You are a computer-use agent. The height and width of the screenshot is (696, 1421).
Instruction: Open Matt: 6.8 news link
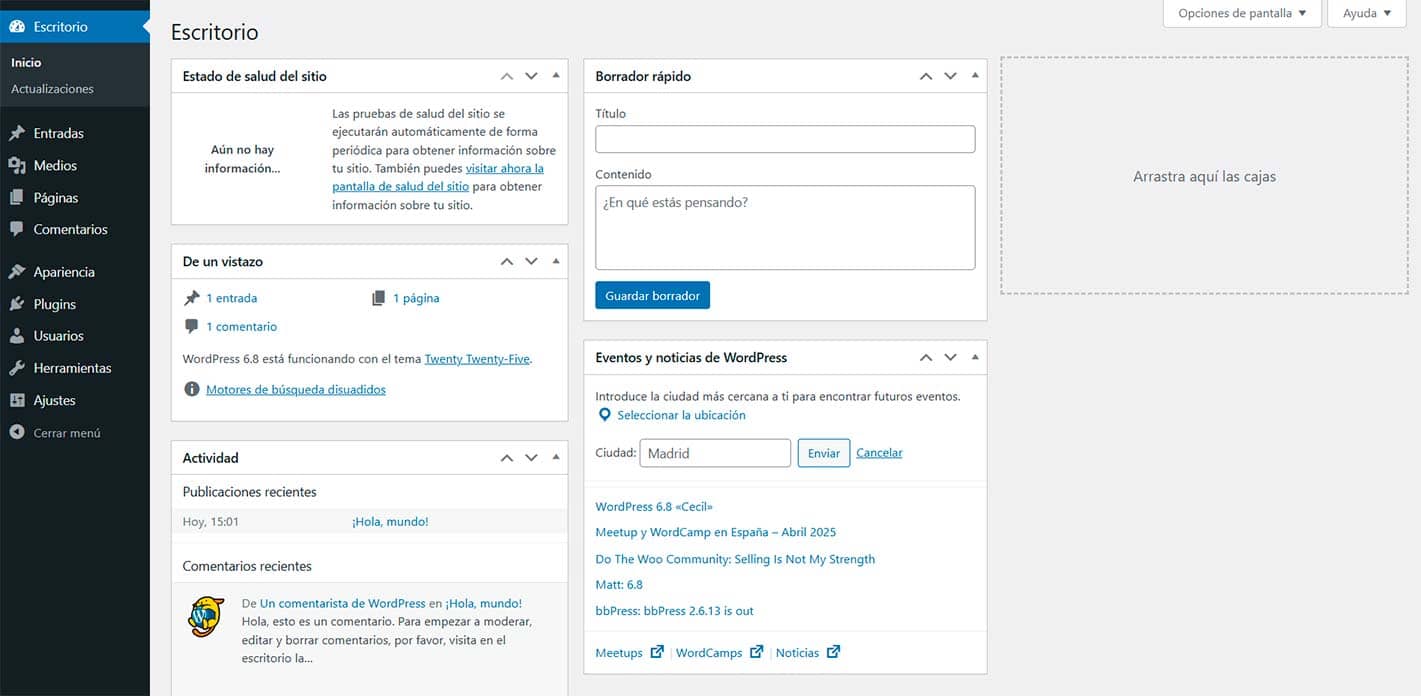pyautogui.click(x=619, y=585)
